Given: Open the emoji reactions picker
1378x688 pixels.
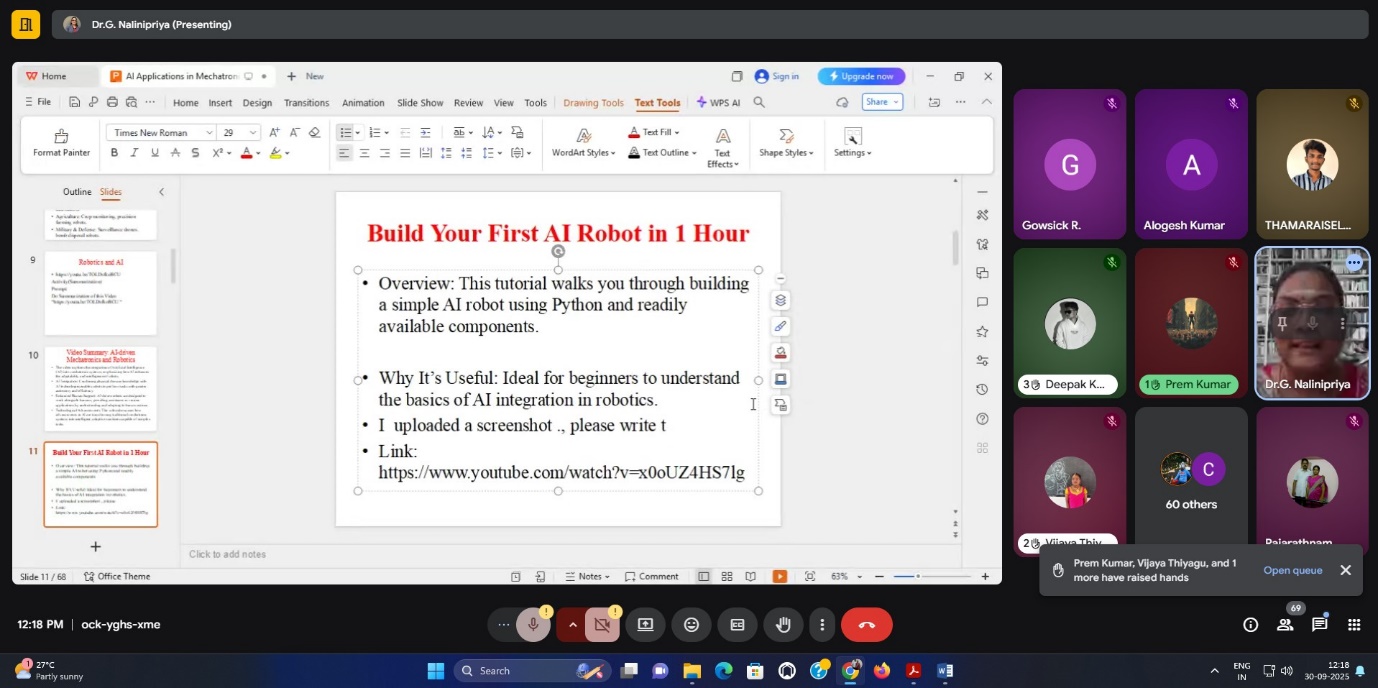Looking at the screenshot, I should (691, 625).
